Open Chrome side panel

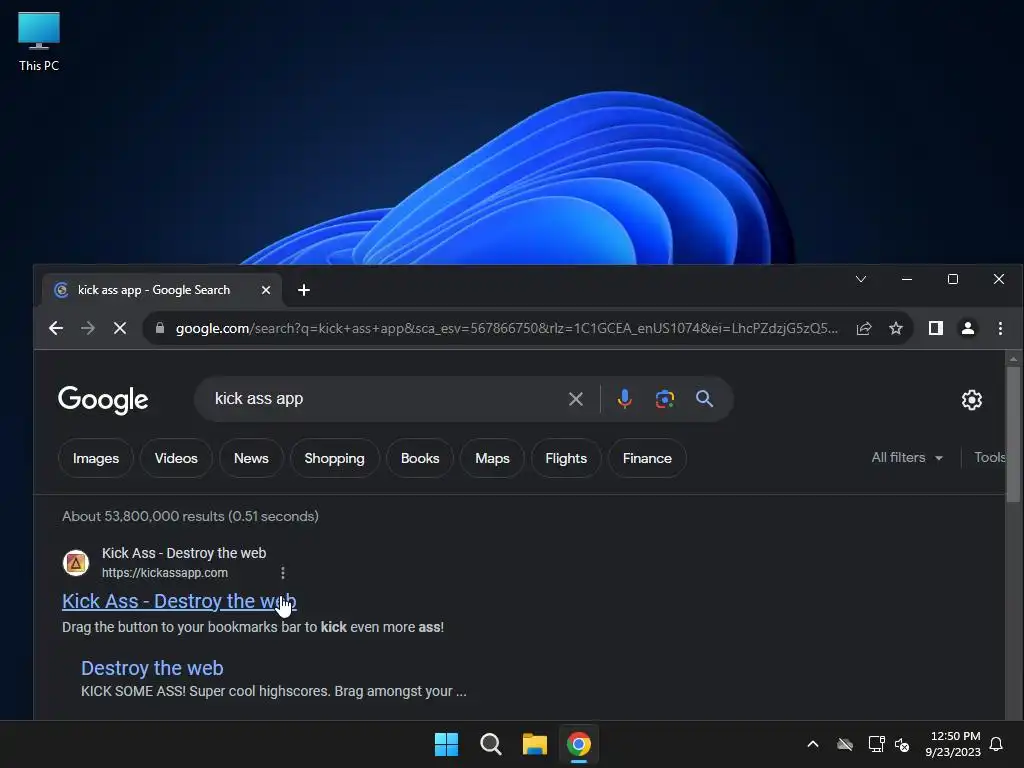936,328
